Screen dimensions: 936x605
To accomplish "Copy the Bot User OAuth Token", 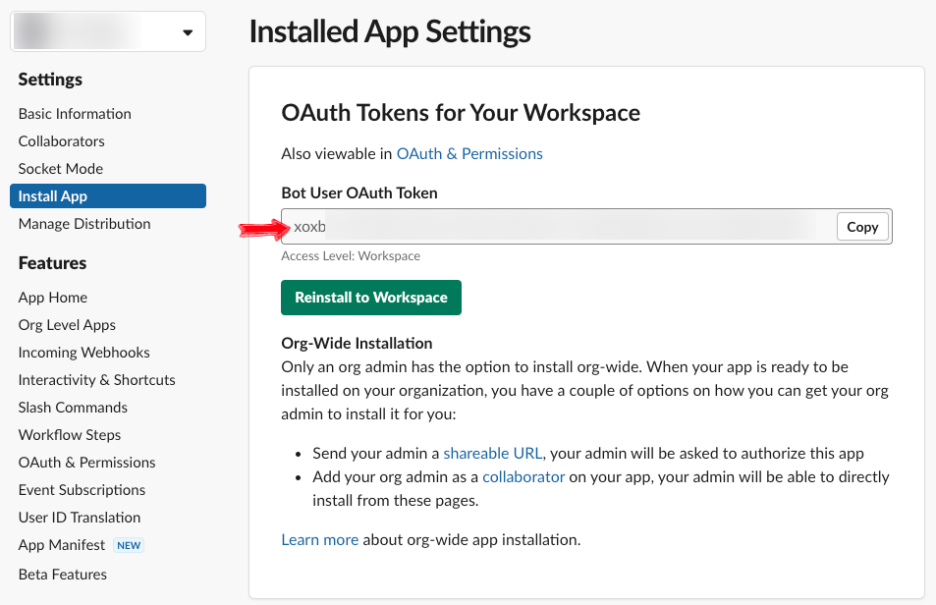I will 863,227.
